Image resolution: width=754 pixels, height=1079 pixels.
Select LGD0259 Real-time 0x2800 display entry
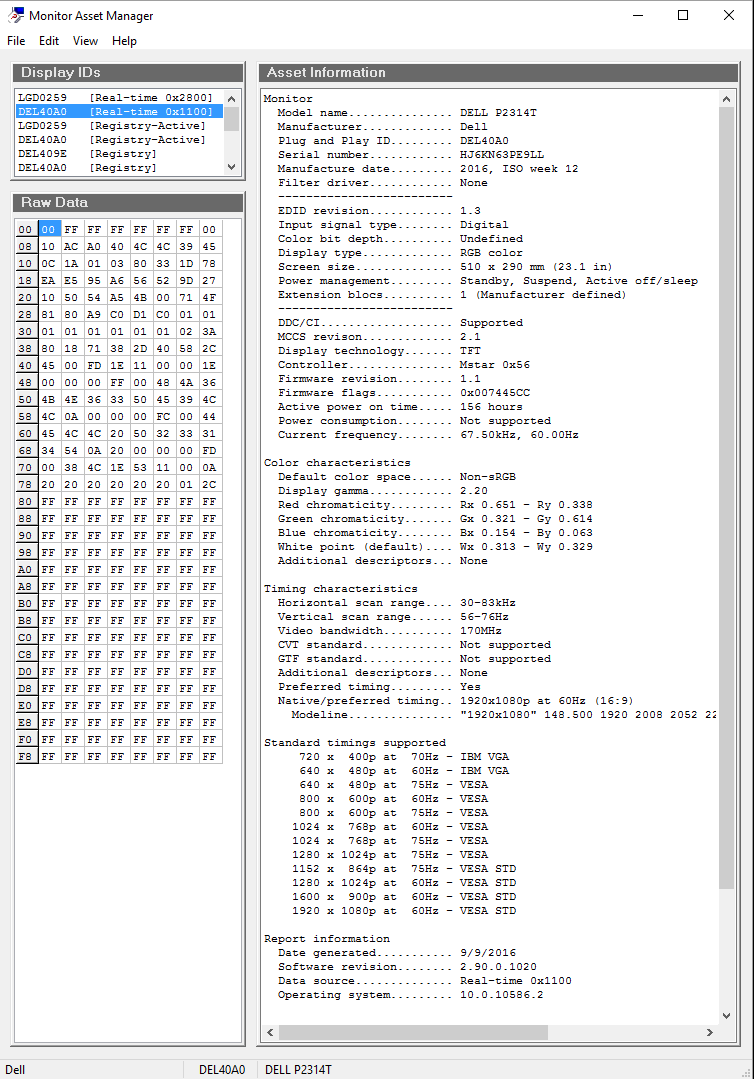tap(115, 98)
